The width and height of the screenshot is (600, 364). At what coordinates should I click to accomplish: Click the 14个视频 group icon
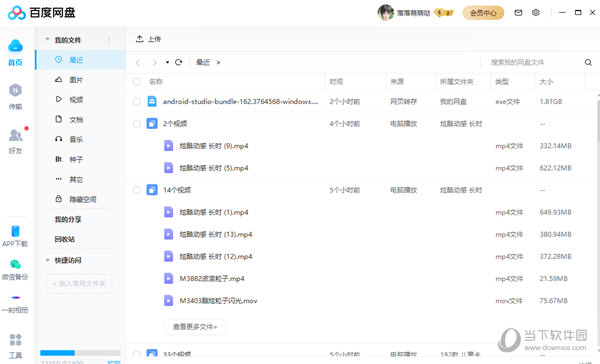pyautogui.click(x=152, y=190)
